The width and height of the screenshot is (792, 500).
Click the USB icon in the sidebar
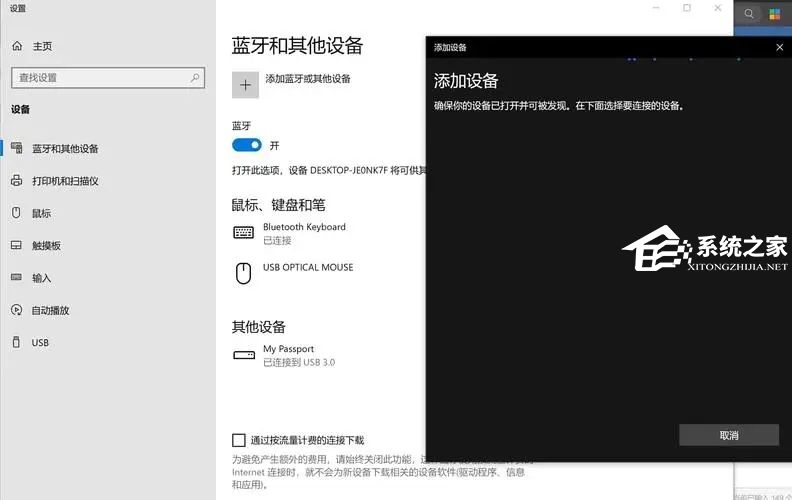point(16,342)
